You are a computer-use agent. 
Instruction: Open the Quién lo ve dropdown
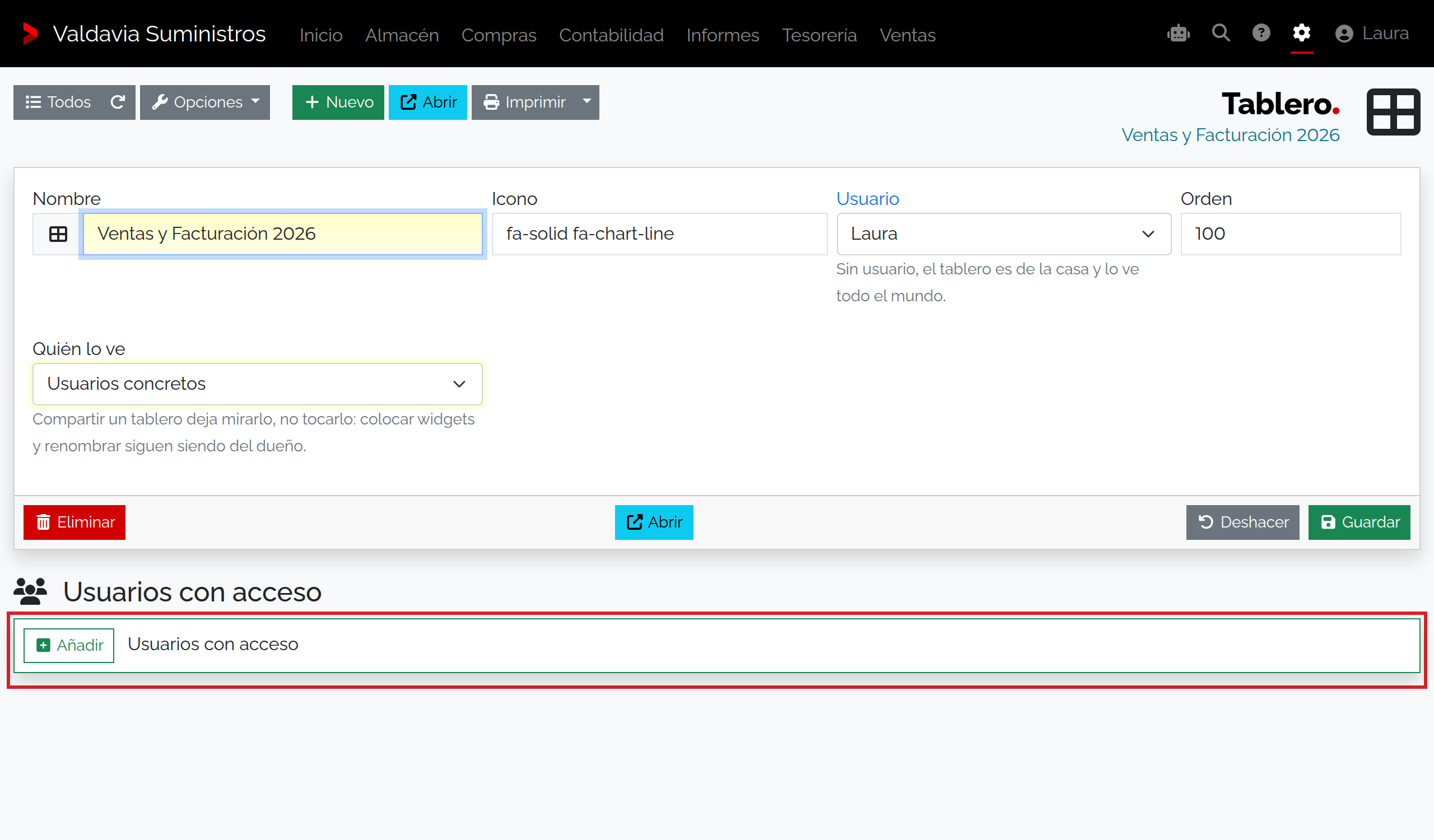click(x=257, y=385)
